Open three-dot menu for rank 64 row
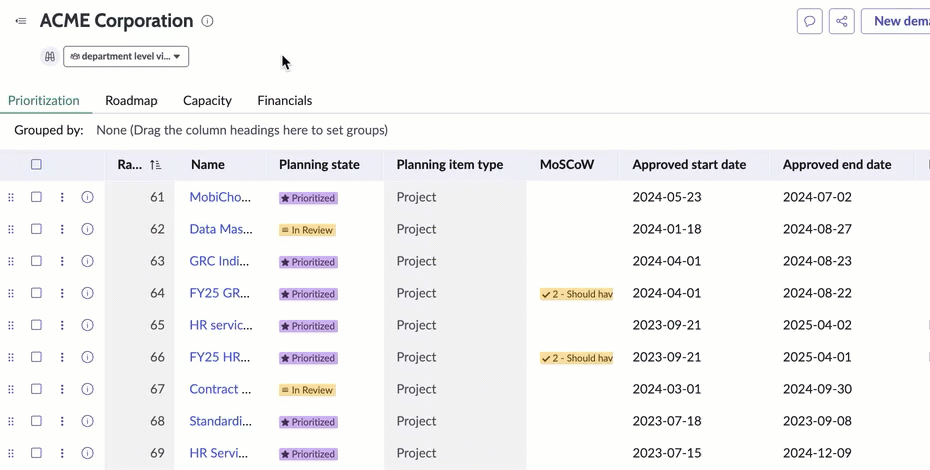930x470 pixels. coord(62,293)
